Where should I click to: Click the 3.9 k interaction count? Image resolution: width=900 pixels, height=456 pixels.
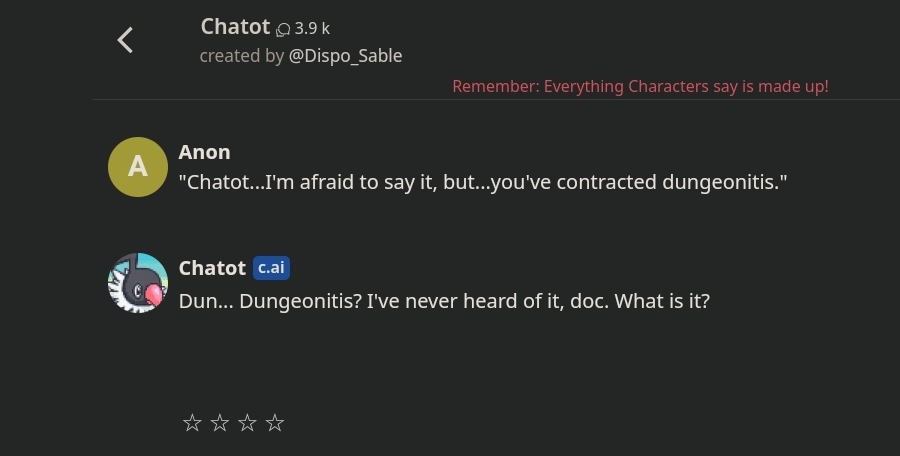click(312, 29)
